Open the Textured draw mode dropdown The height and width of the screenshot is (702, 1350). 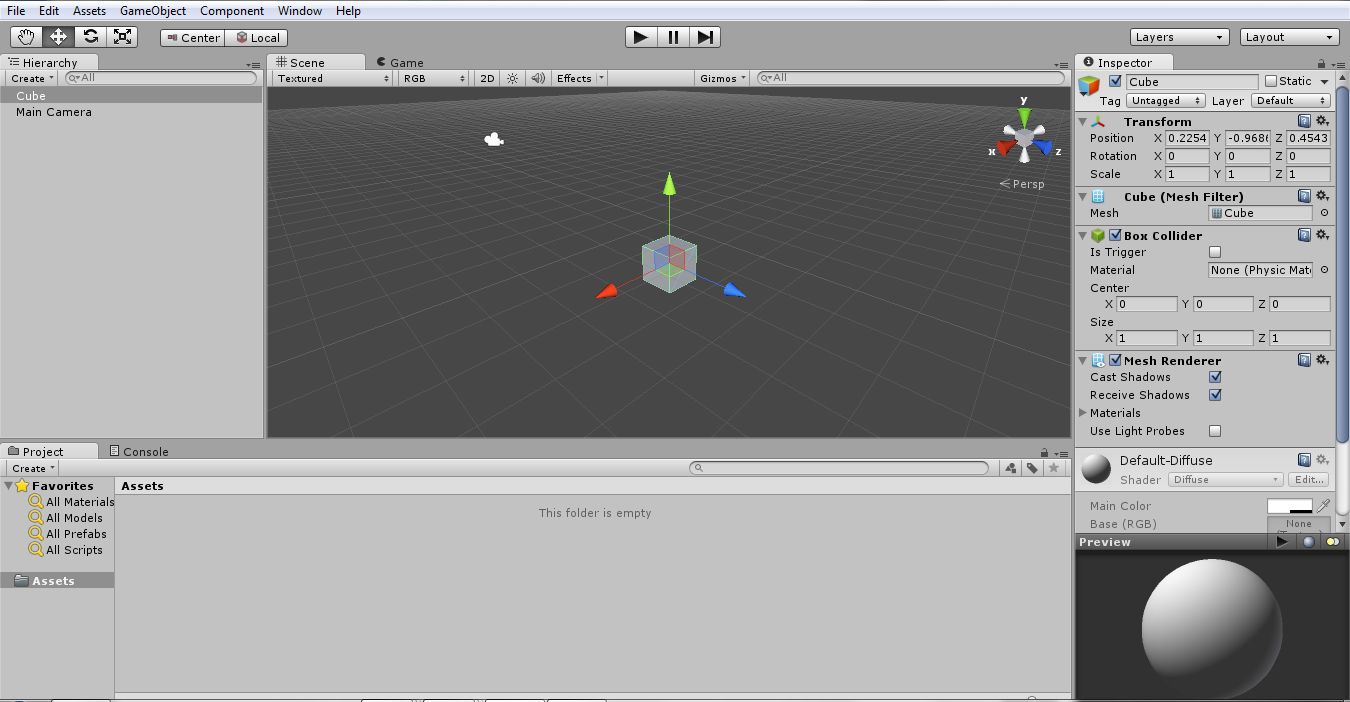click(x=333, y=78)
